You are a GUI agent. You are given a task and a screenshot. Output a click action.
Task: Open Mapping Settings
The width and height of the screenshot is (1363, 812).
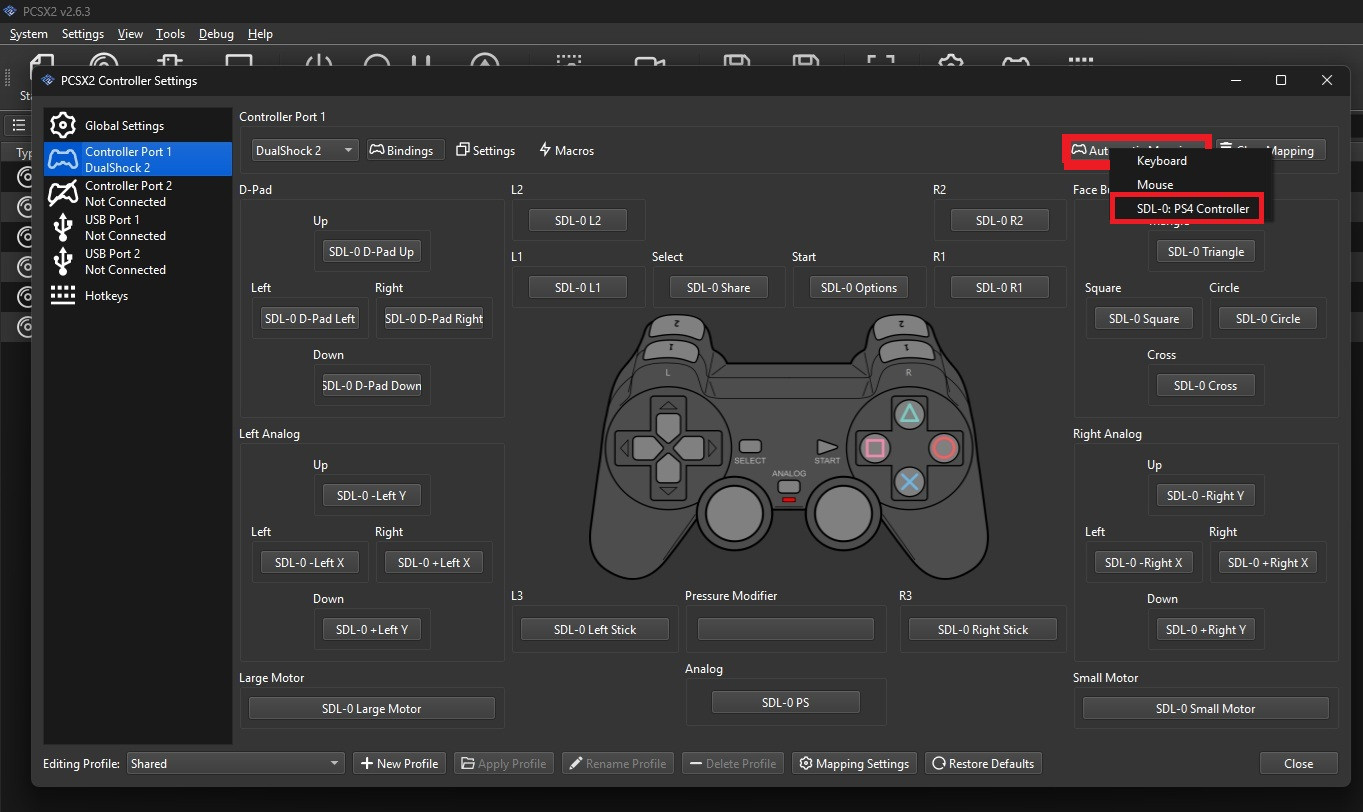coord(854,763)
